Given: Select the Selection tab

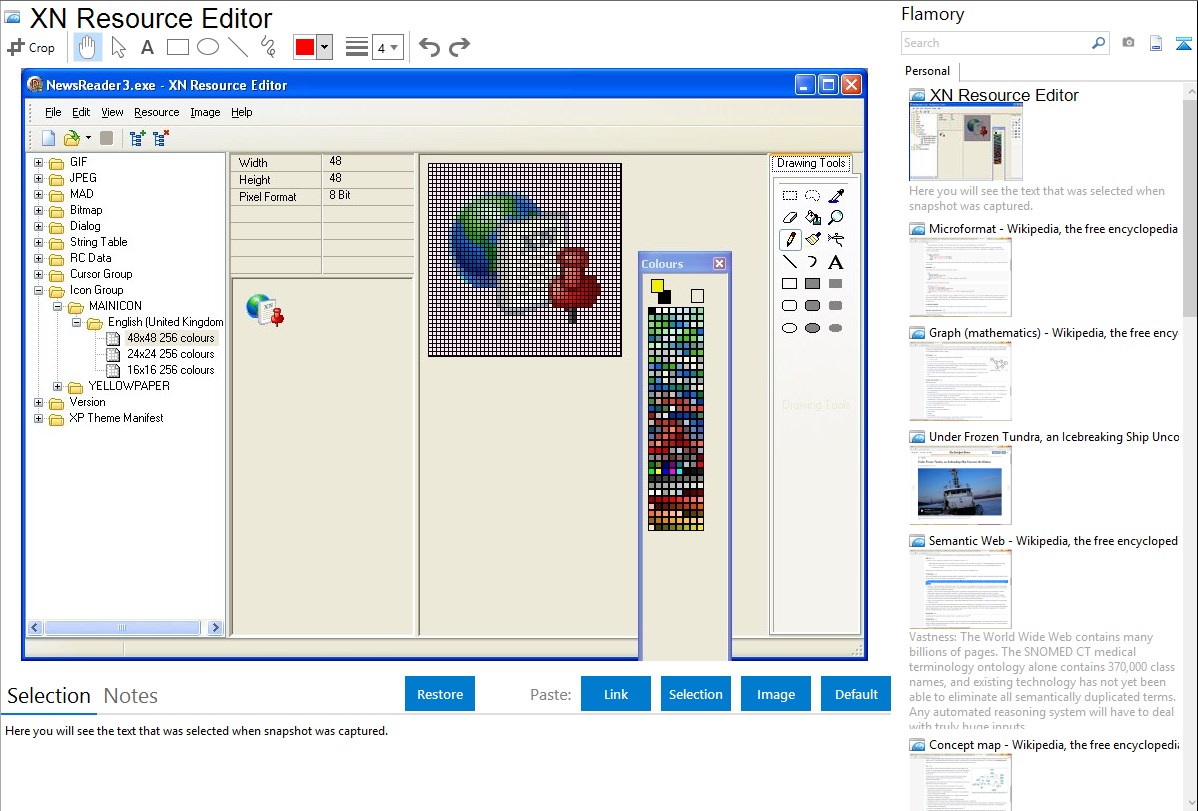Looking at the screenshot, I should (49, 696).
